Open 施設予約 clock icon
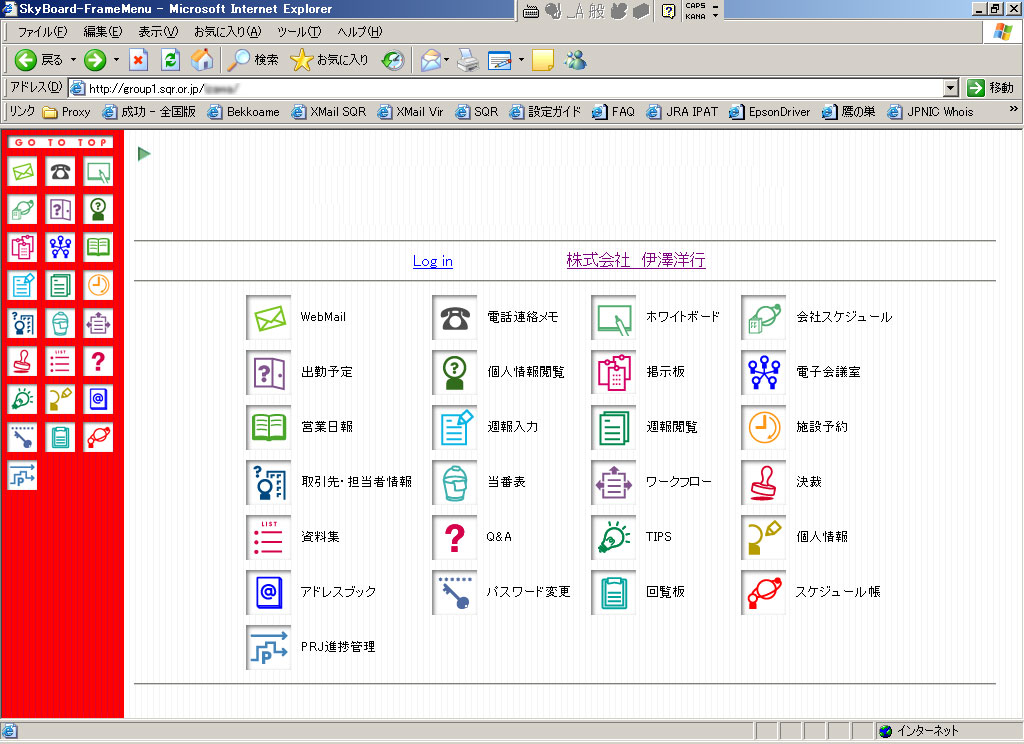The height and width of the screenshot is (744, 1024). pyautogui.click(x=763, y=427)
